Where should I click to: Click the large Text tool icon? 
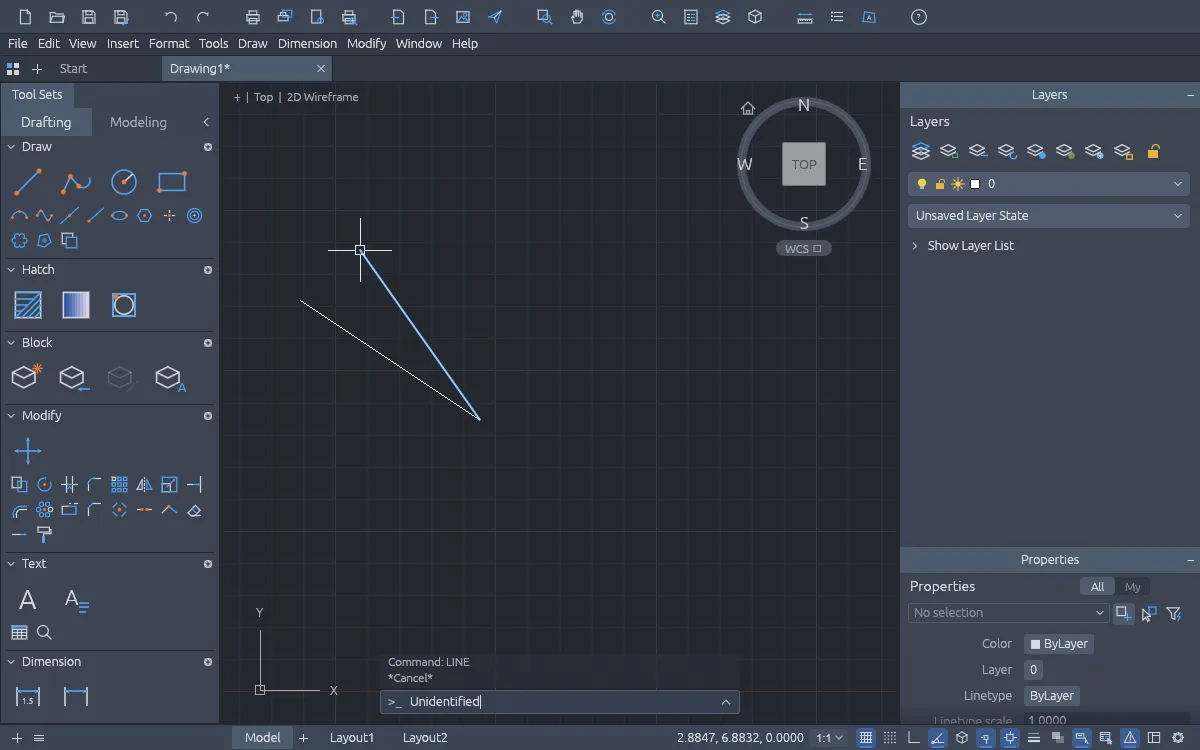click(x=28, y=600)
